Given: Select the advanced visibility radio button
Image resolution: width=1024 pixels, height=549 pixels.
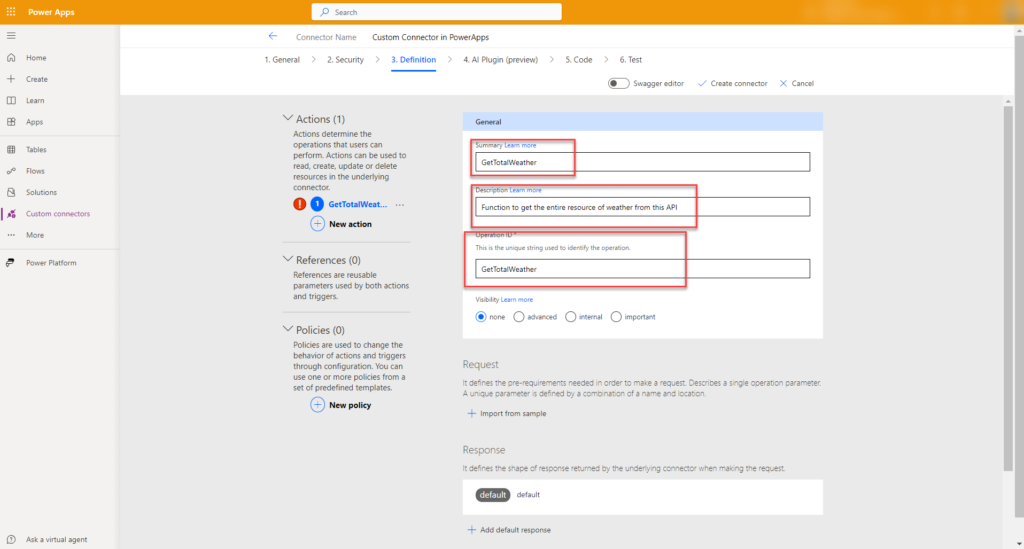Looking at the screenshot, I should (x=518, y=317).
